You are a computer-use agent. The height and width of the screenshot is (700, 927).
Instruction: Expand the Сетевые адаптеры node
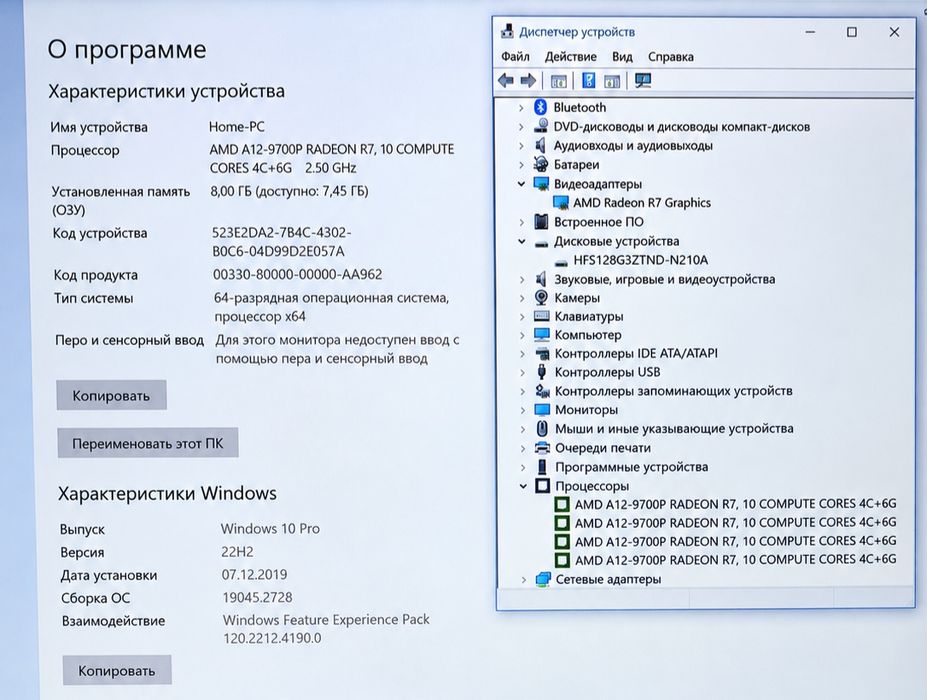click(523, 580)
